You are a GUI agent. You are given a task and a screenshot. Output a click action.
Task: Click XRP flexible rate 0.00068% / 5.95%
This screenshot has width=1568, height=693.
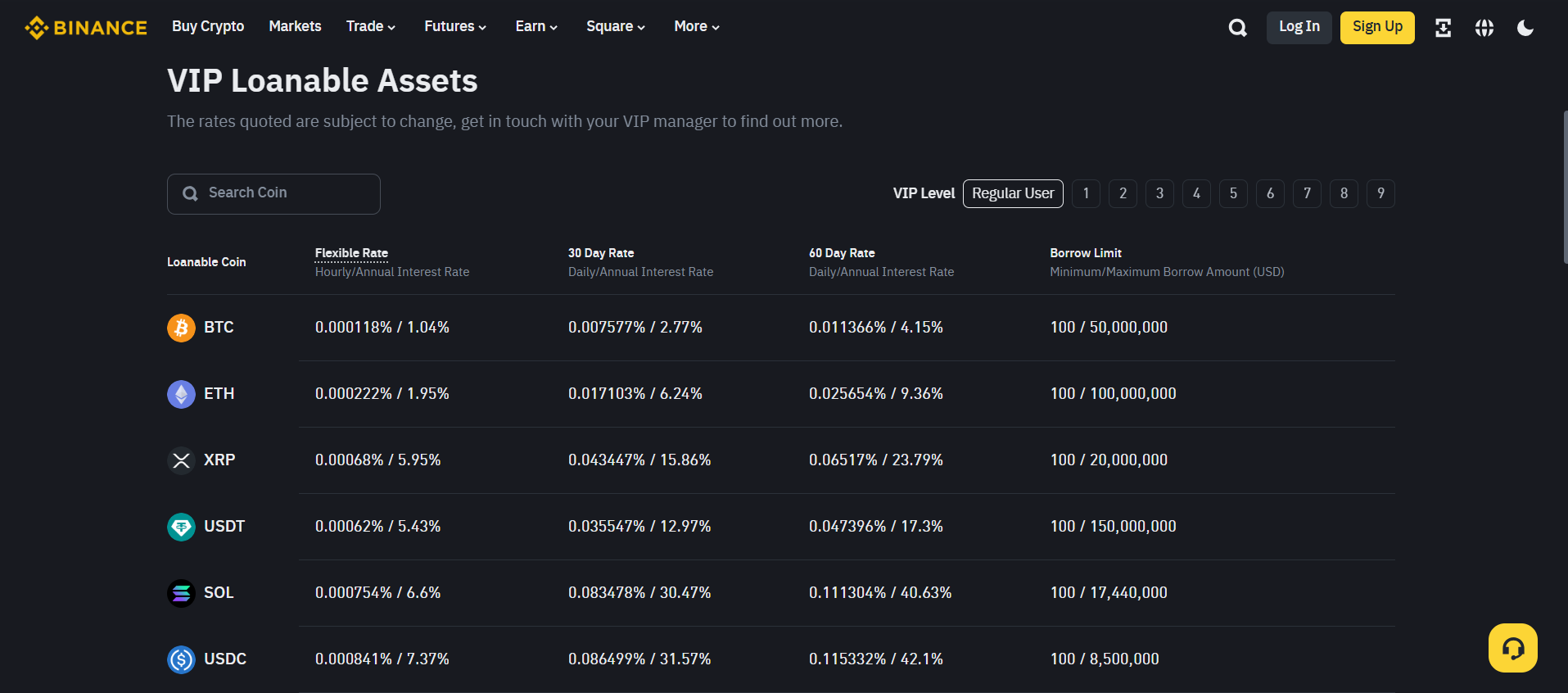coord(378,460)
